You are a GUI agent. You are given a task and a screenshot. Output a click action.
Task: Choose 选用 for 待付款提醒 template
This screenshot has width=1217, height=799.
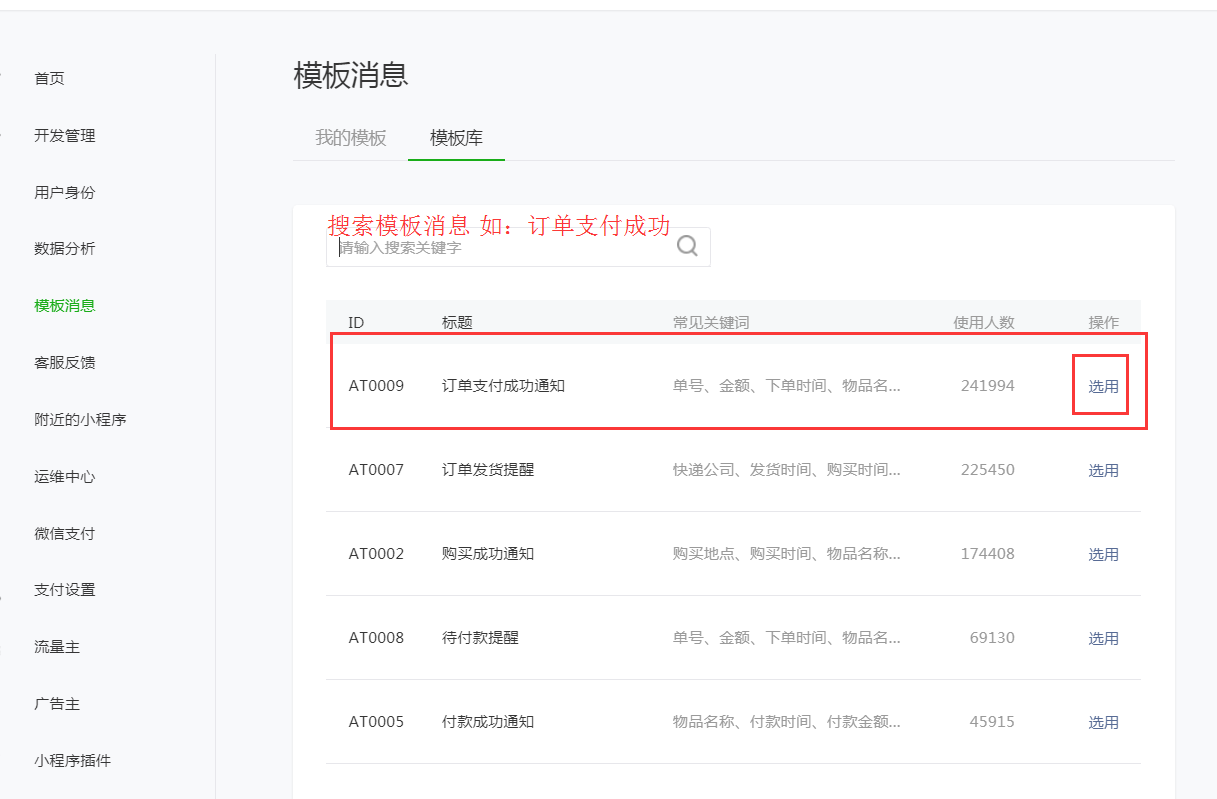[x=1103, y=638]
